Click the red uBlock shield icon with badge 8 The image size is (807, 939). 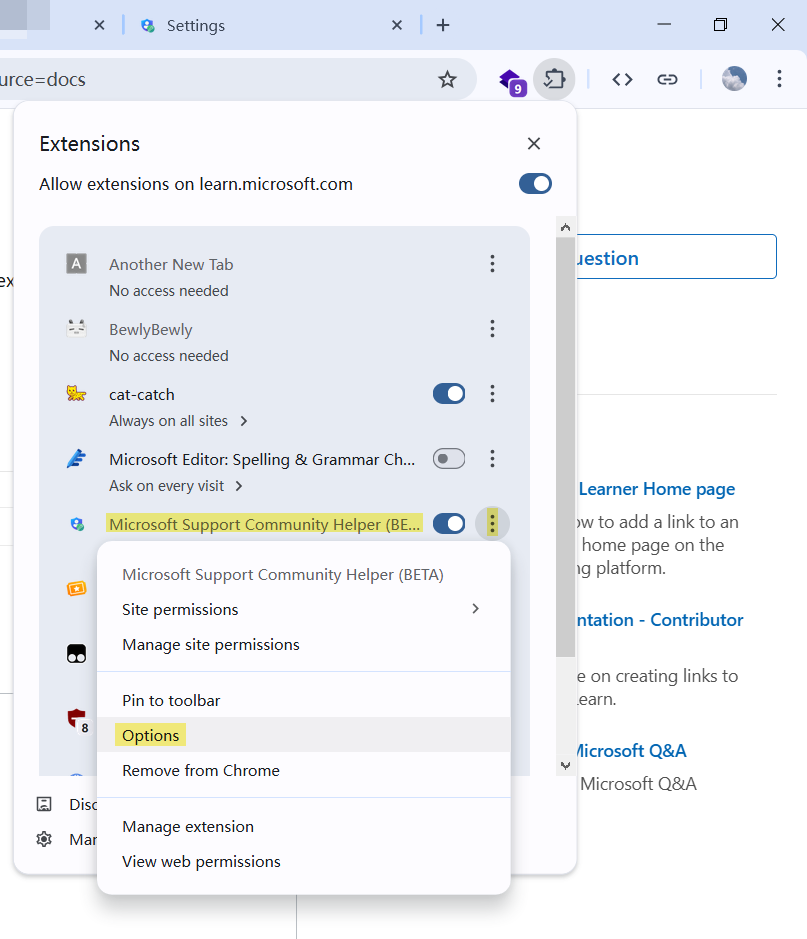coord(78,720)
